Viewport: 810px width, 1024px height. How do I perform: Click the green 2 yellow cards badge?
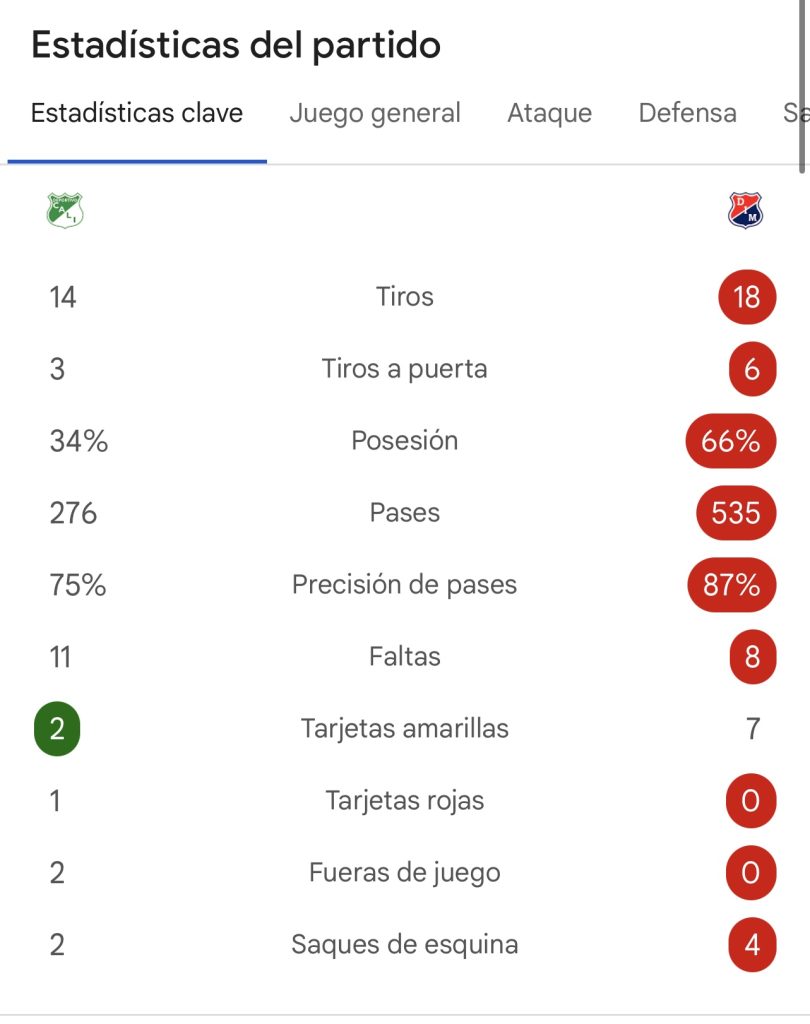[x=57, y=729]
